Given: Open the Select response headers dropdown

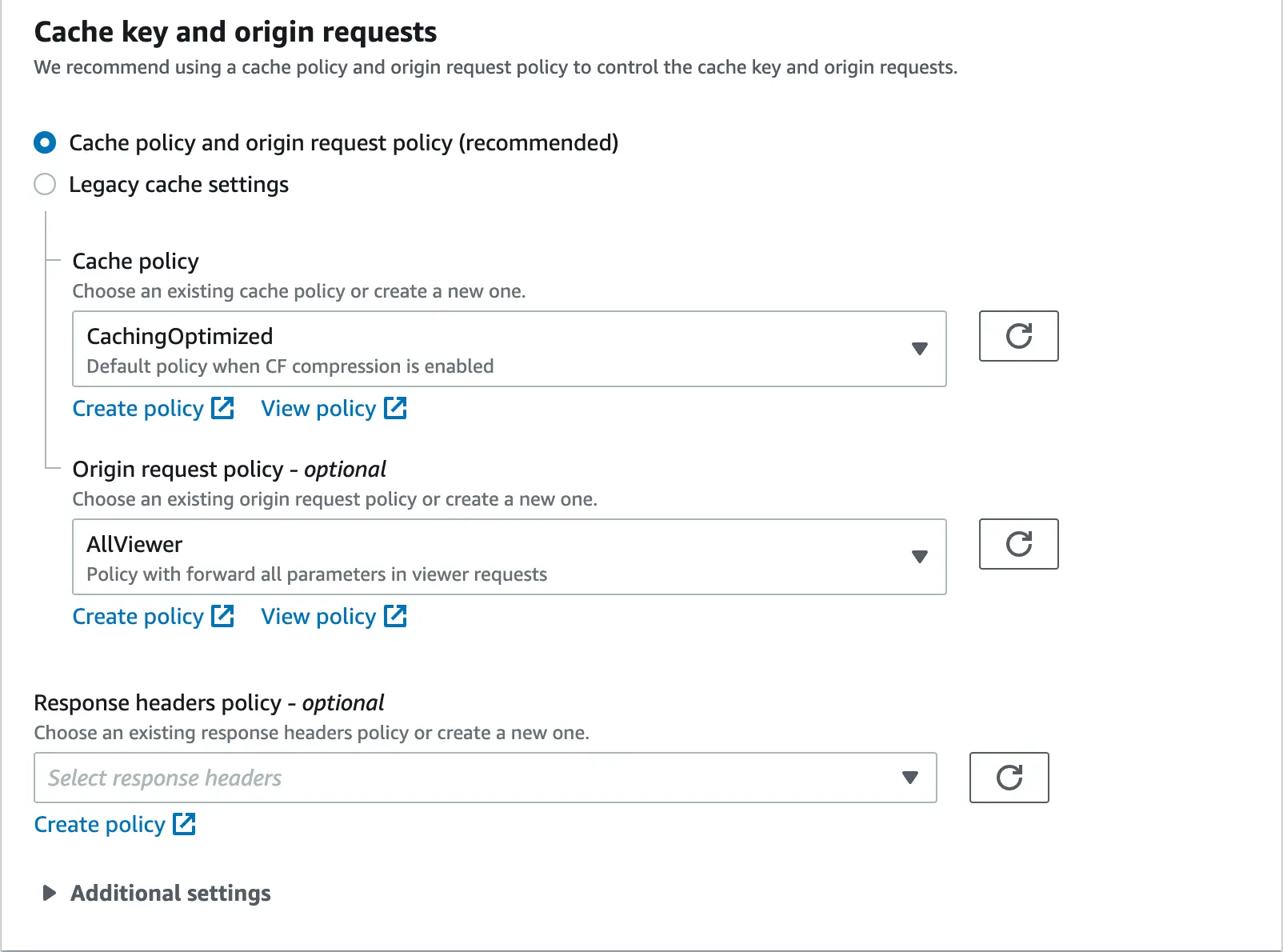Looking at the screenshot, I should tap(485, 778).
